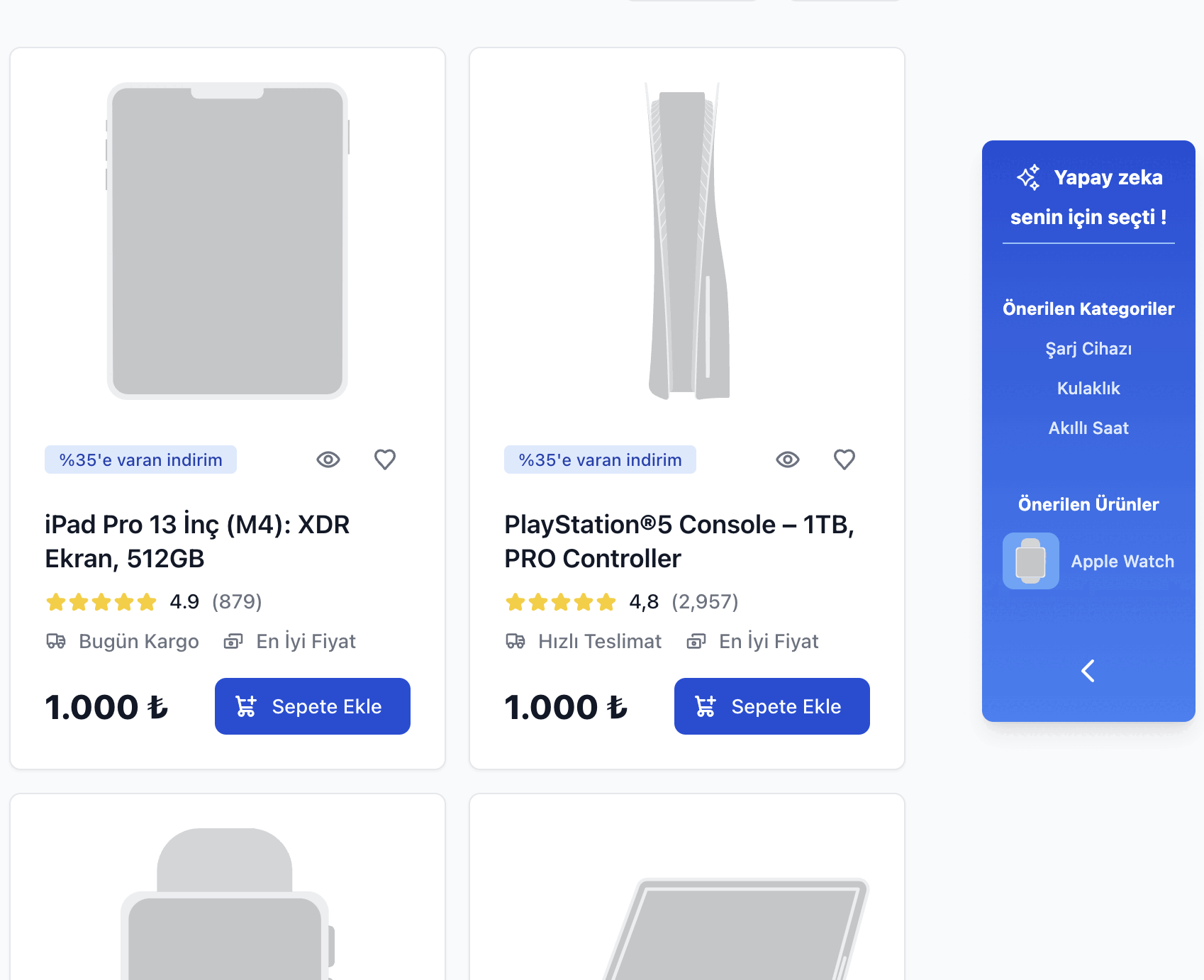Select the Kulaklık category
The height and width of the screenshot is (980, 1204).
pos(1088,388)
